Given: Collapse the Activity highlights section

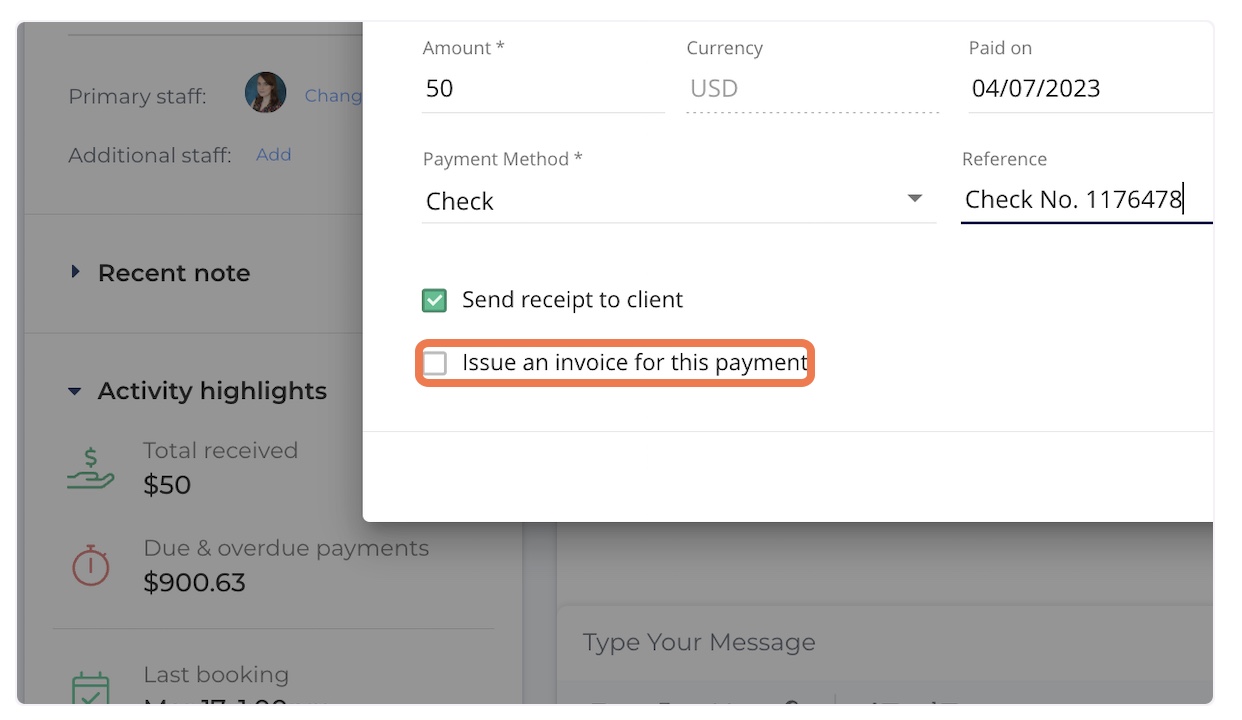Looking at the screenshot, I should 75,391.
